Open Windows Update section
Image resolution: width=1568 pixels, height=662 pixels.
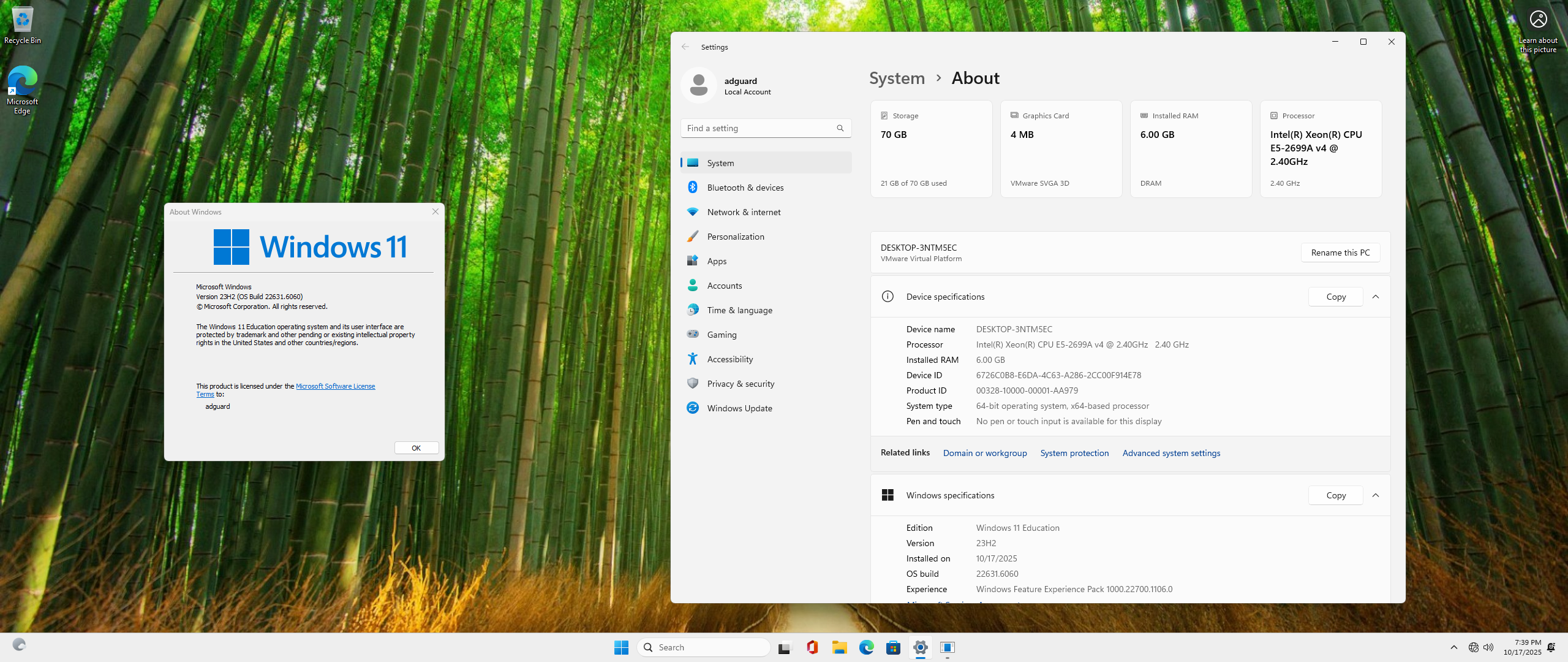coord(739,408)
